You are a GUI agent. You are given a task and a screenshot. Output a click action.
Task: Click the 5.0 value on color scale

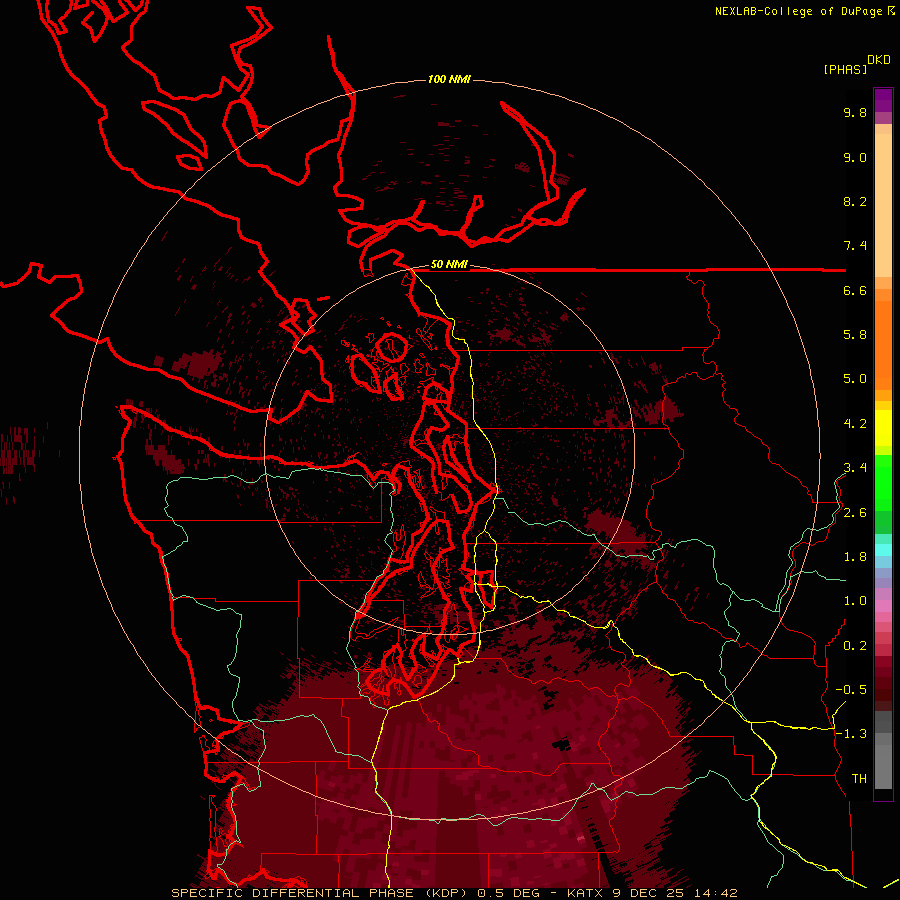(x=855, y=379)
